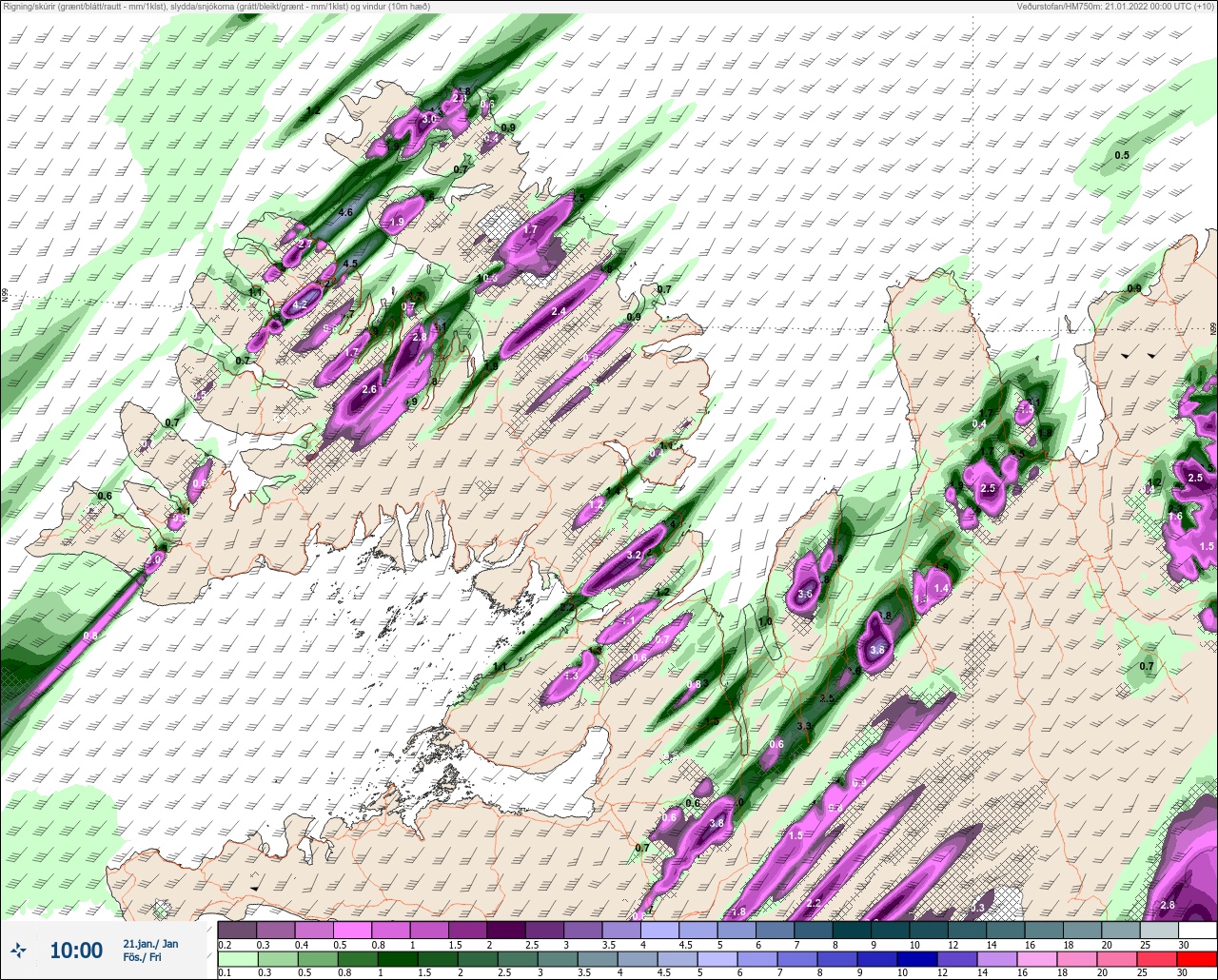
Task: Click the 4.2 value in outlined purple cell
Action: click(x=301, y=304)
